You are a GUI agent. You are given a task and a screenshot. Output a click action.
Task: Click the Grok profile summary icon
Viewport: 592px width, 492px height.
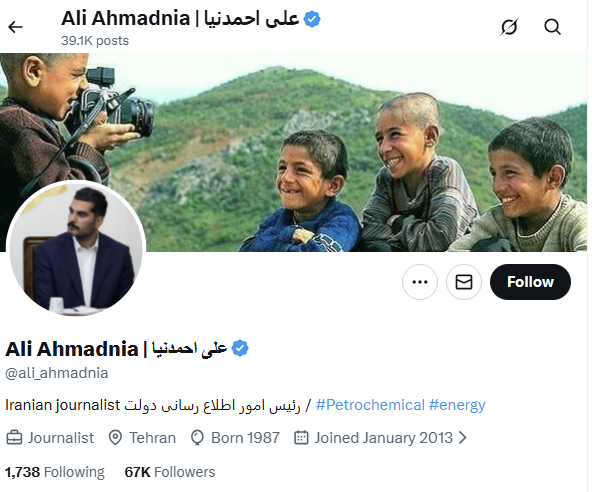(509, 27)
